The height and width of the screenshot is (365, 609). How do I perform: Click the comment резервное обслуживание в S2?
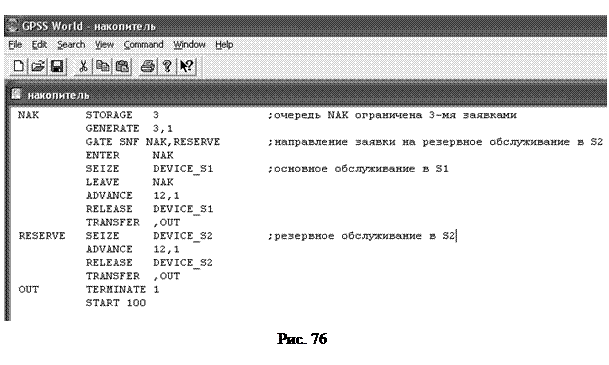point(361,236)
